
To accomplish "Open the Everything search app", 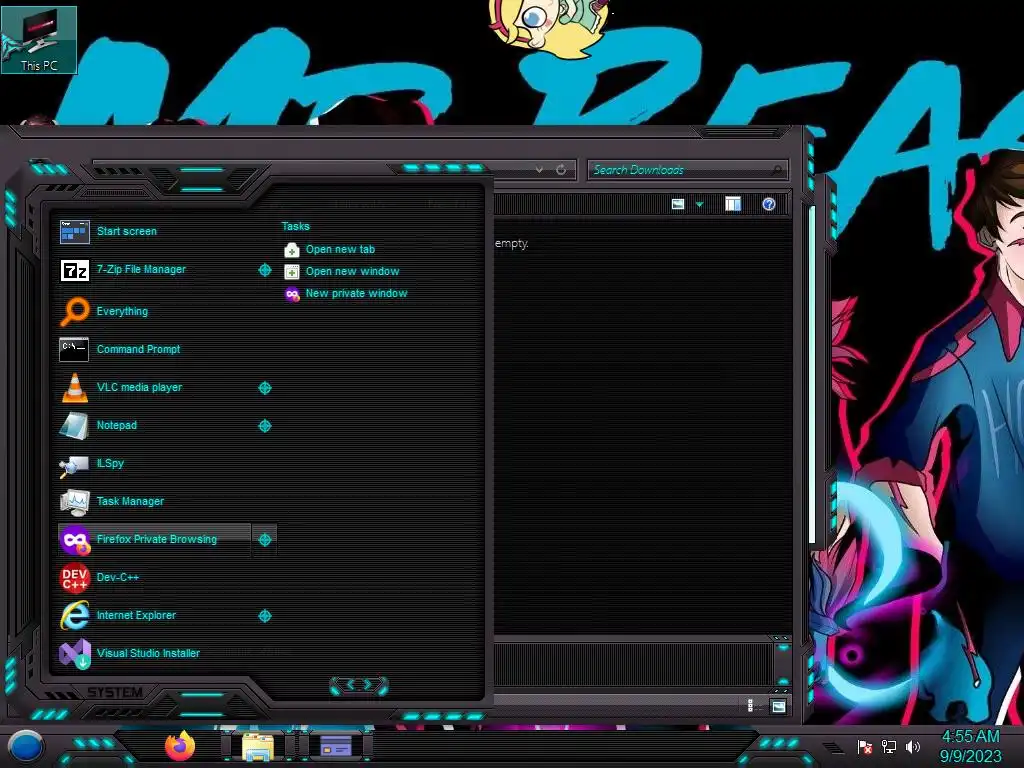I will click(x=155, y=311).
